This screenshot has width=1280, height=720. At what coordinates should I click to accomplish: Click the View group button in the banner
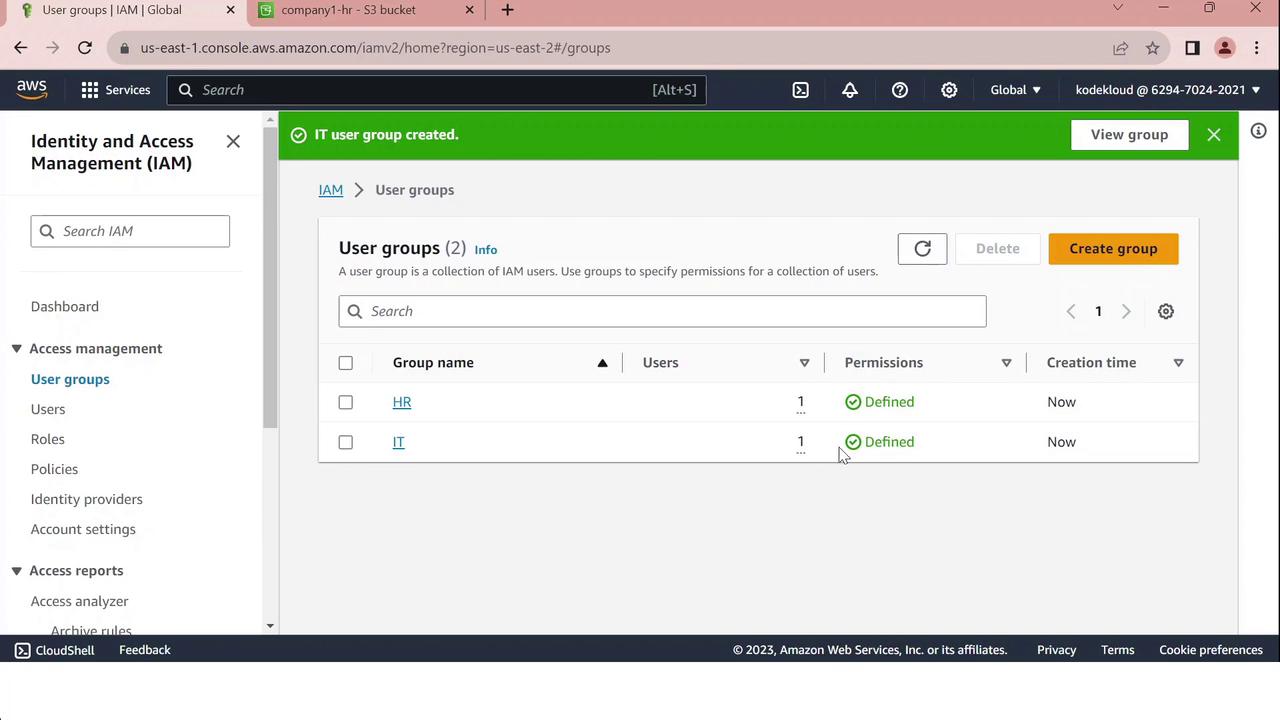coord(1129,135)
